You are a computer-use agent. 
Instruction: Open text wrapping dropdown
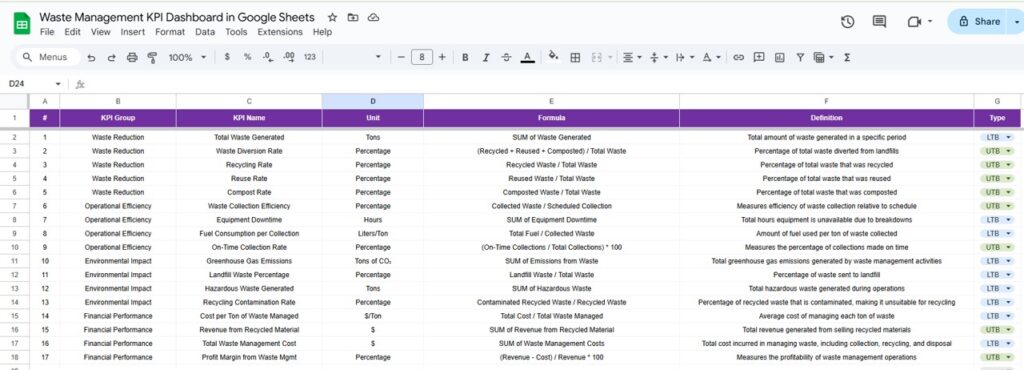[684, 57]
